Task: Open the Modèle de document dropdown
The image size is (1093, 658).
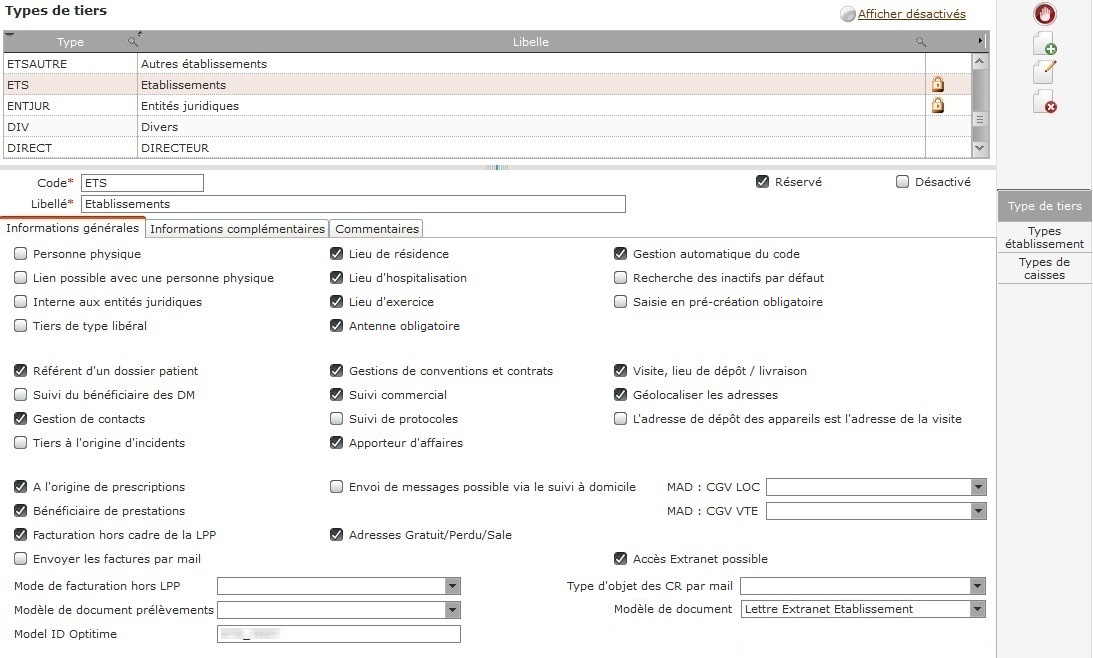Action: 978,609
